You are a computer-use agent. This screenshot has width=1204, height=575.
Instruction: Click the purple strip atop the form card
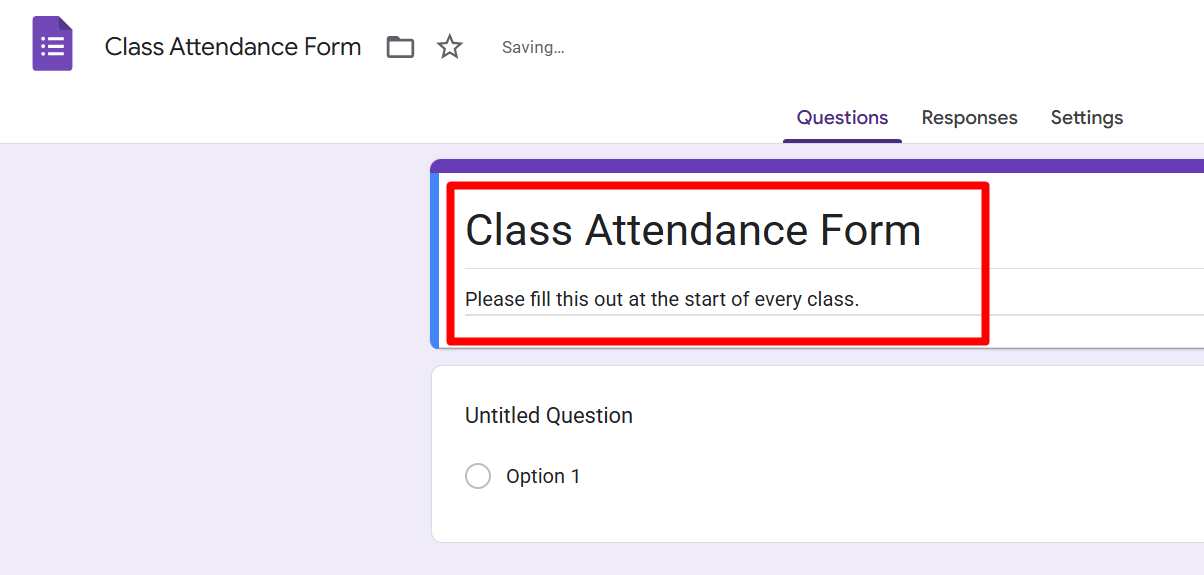click(x=816, y=166)
